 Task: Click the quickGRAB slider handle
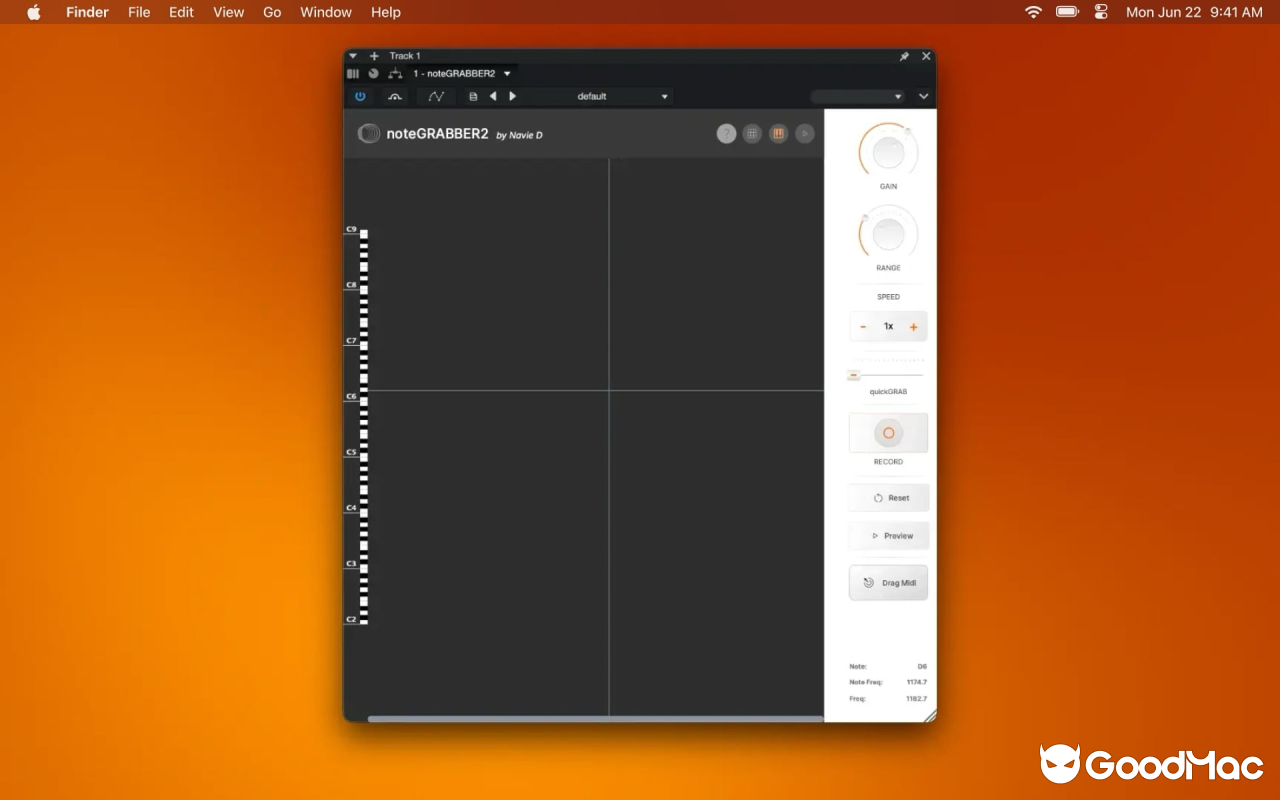coord(853,375)
